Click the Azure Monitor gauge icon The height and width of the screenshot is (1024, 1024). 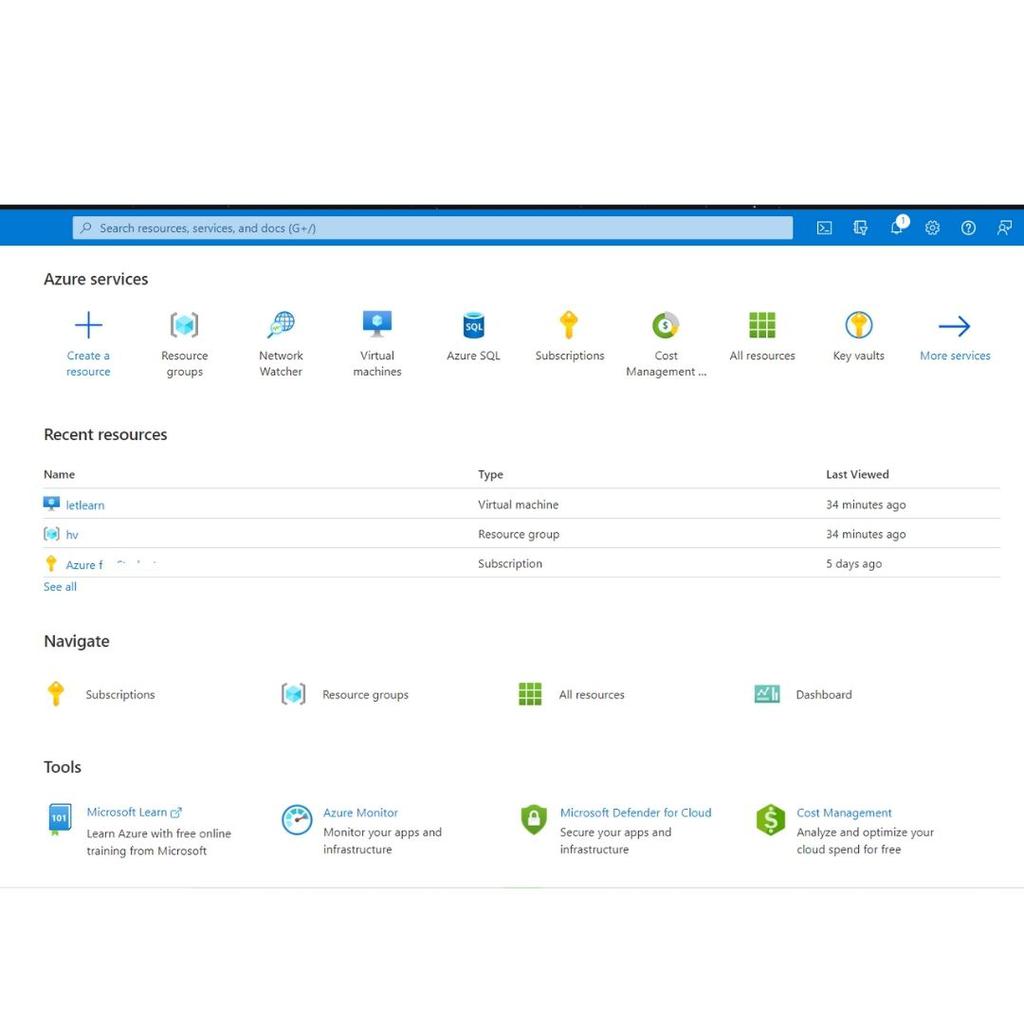(x=296, y=820)
